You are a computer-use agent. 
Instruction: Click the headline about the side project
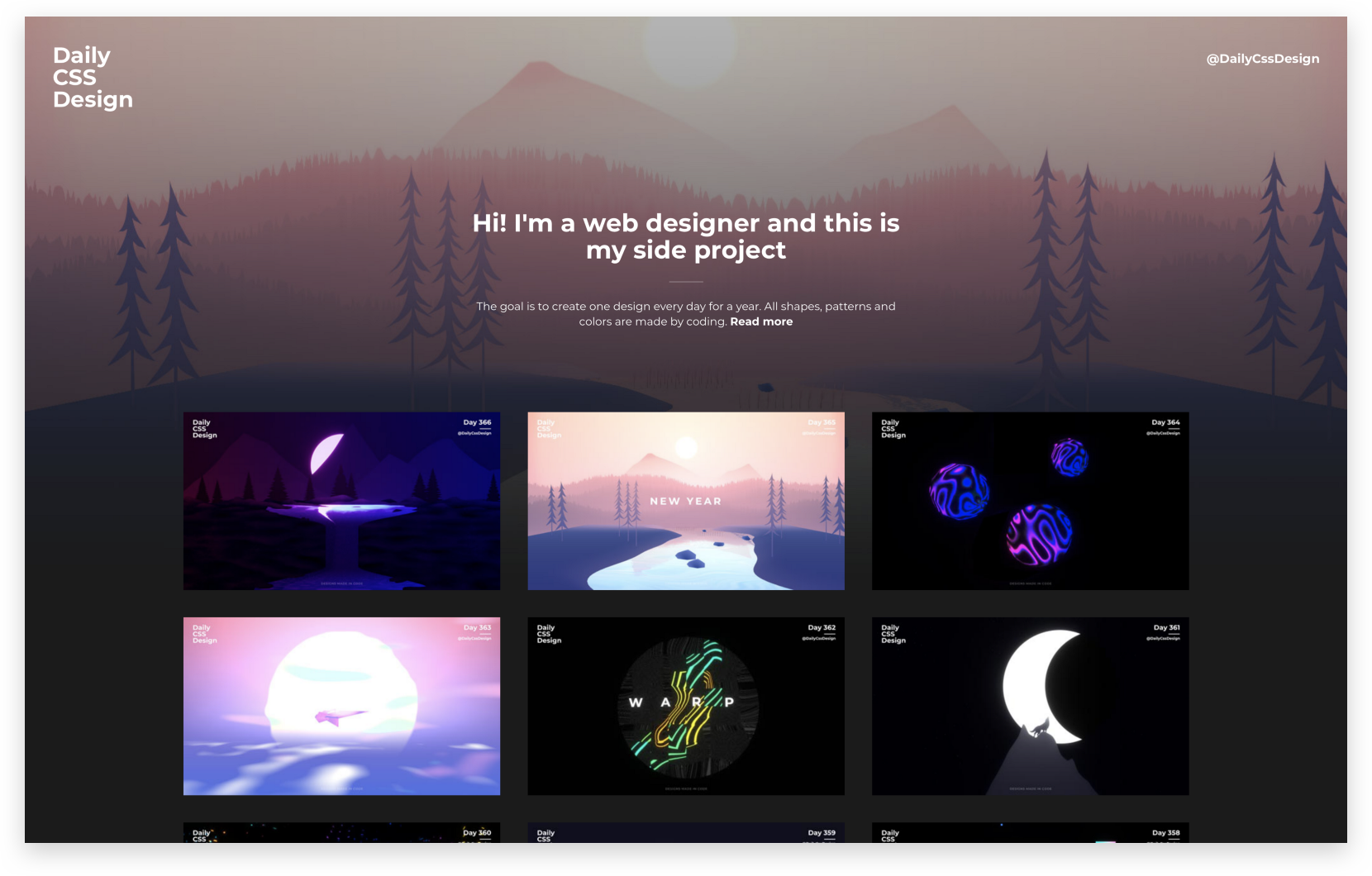686,236
